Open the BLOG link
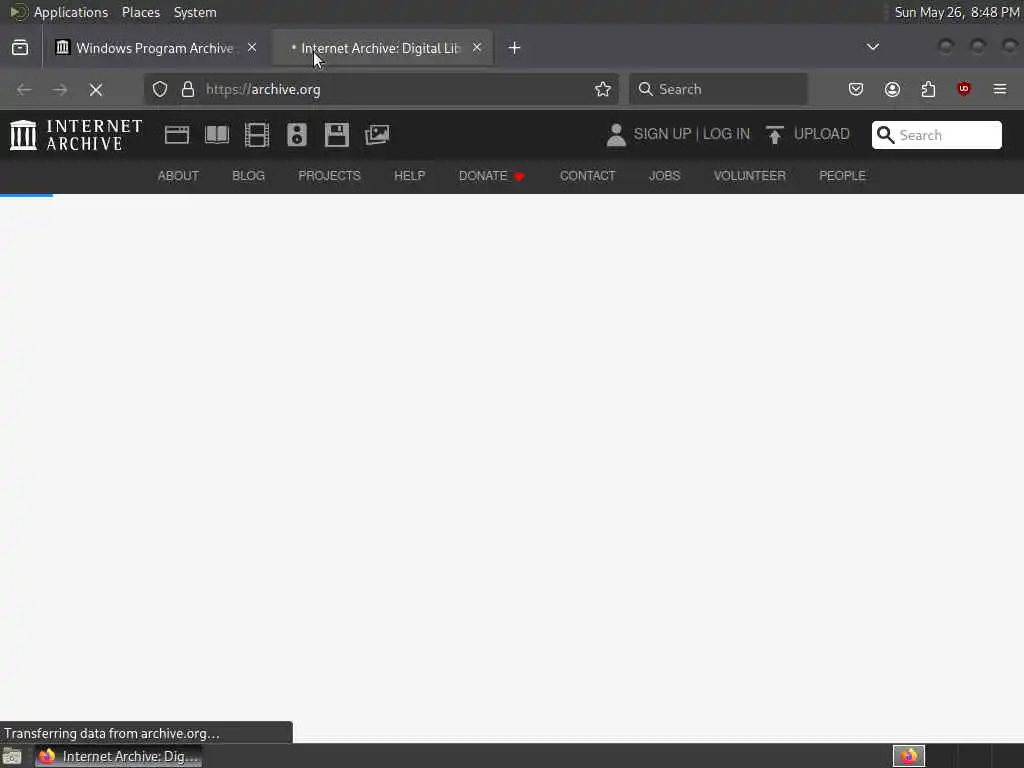The height and width of the screenshot is (768, 1024). click(x=249, y=176)
